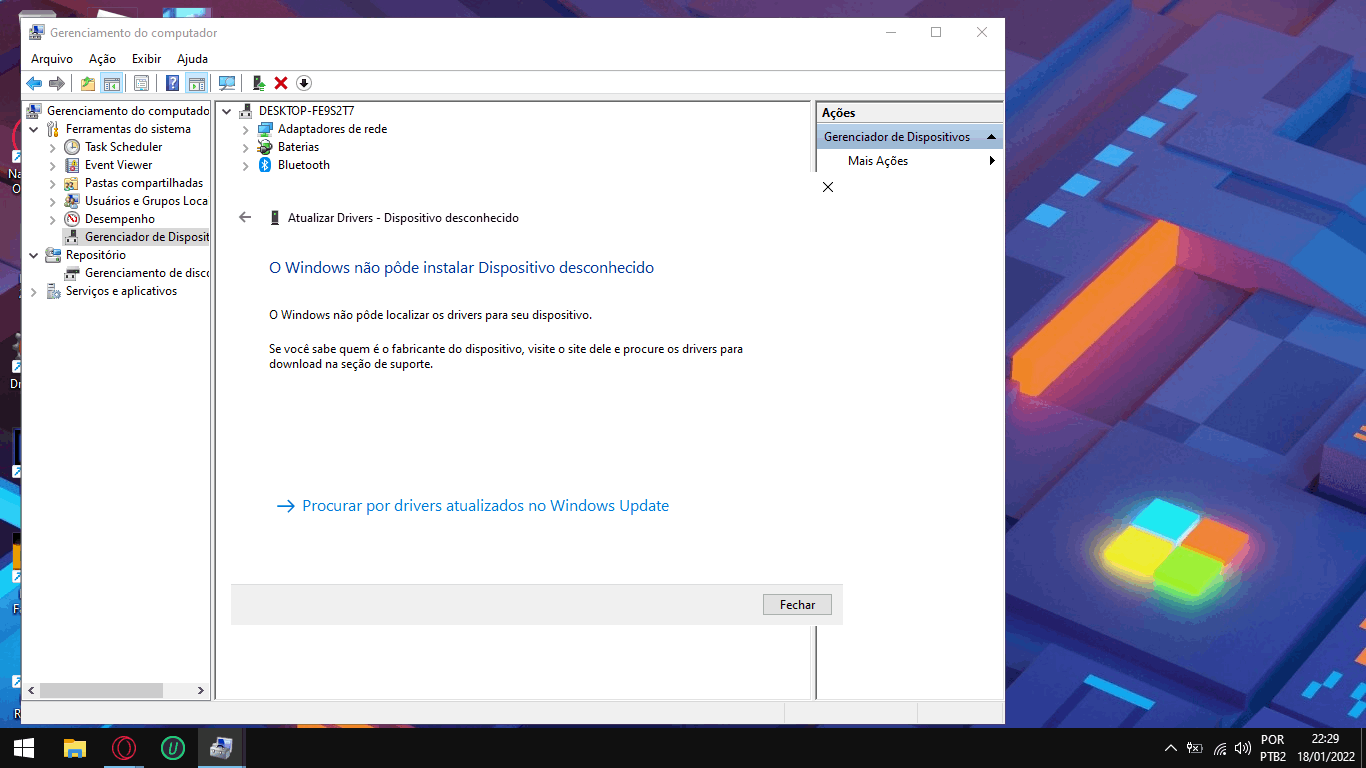
Task: Expand the Pastas compartilhadas node arrow
Action: (53, 183)
